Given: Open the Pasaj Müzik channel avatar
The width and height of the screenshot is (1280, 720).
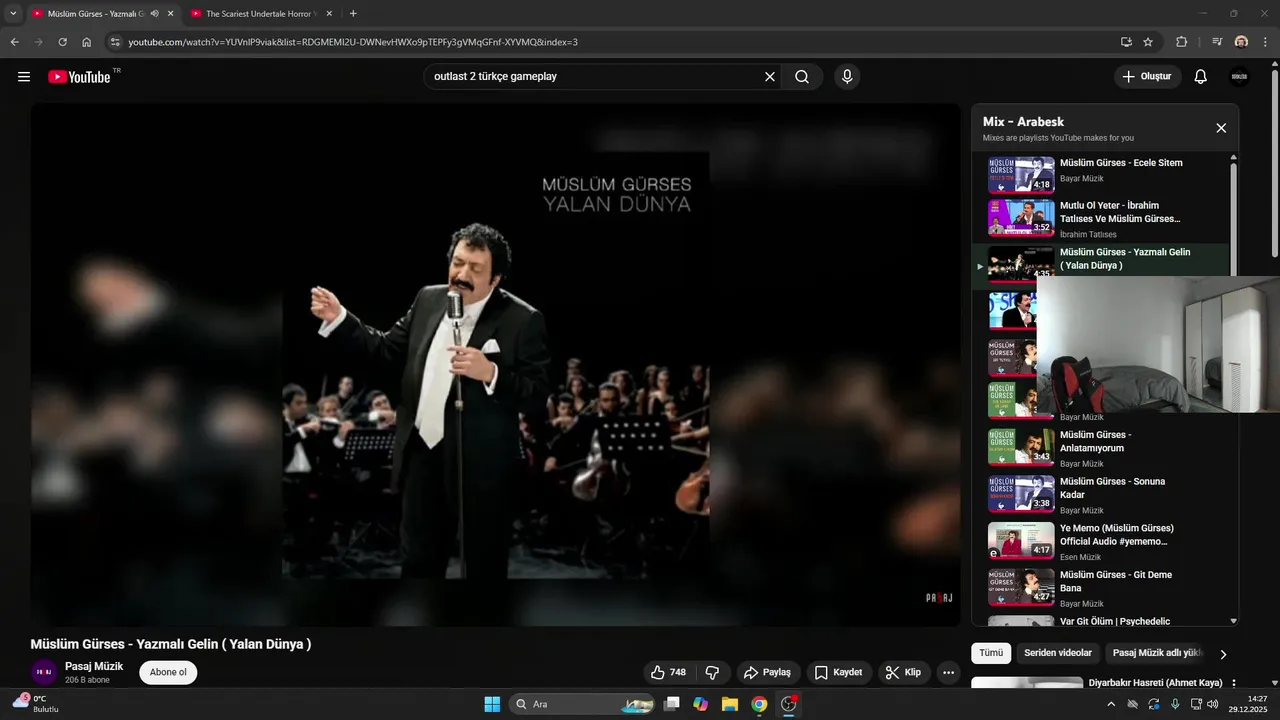Looking at the screenshot, I should 43,672.
